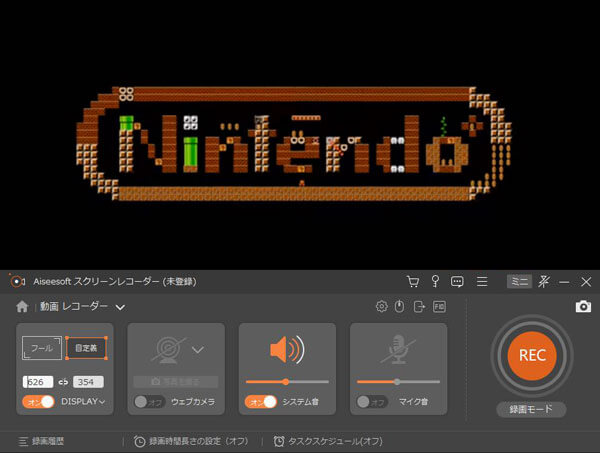Image resolution: width=600 pixels, height=453 pixels.
Task: Click the disabled webcam photo capture button
Action: pos(176,381)
